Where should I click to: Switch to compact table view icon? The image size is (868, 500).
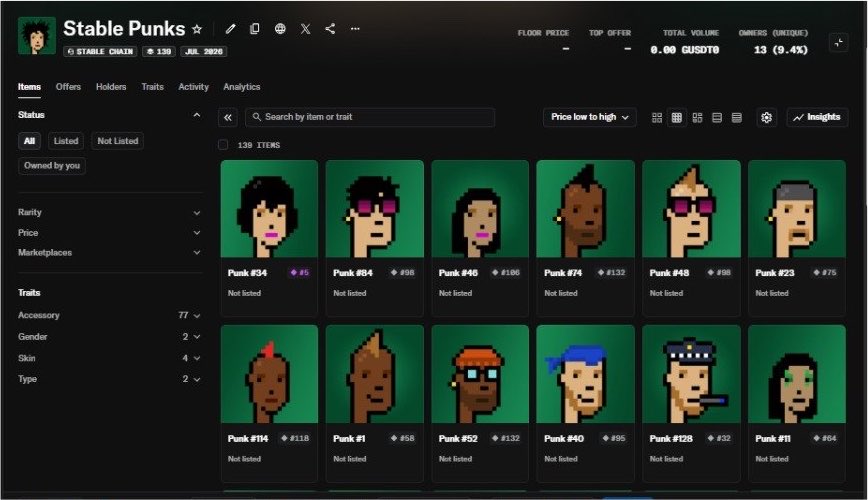737,117
